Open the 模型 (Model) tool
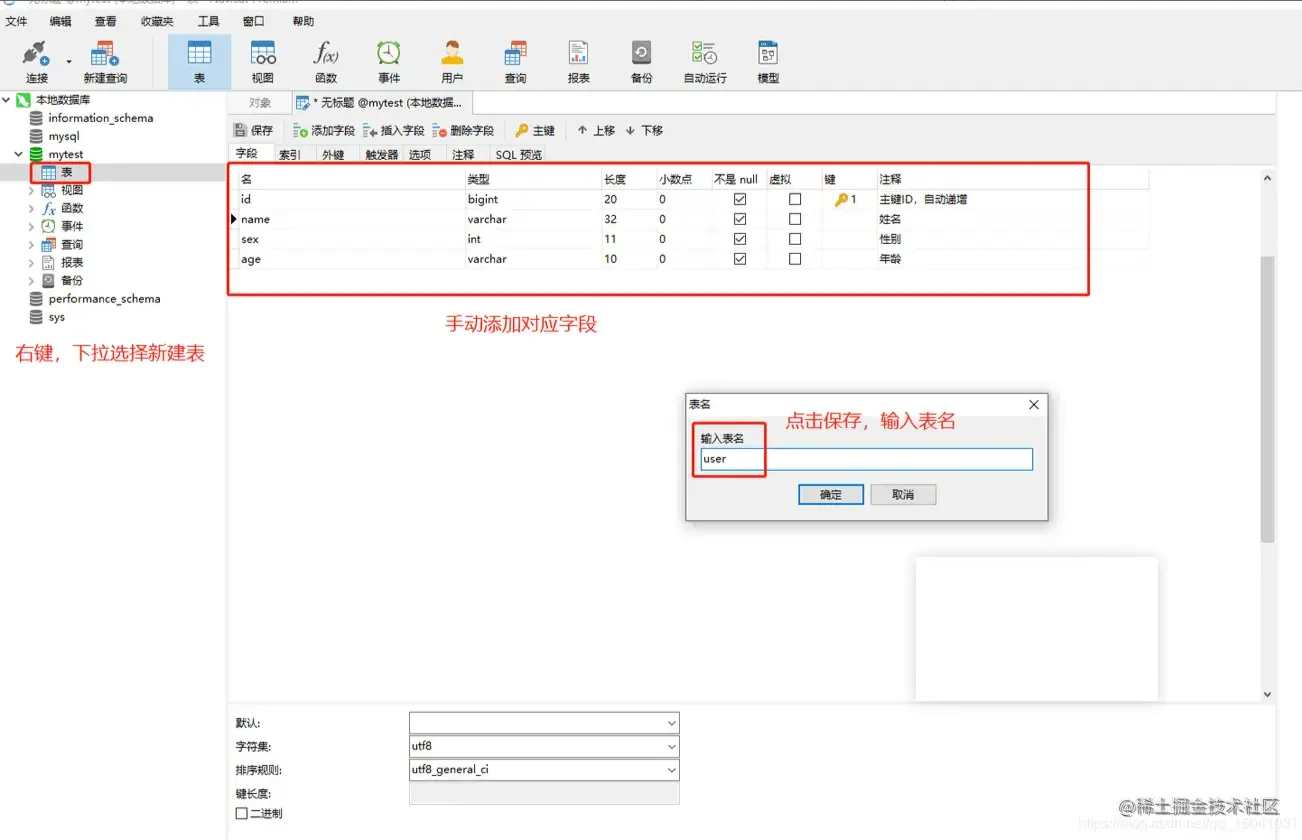This screenshot has width=1302, height=840. [x=767, y=60]
